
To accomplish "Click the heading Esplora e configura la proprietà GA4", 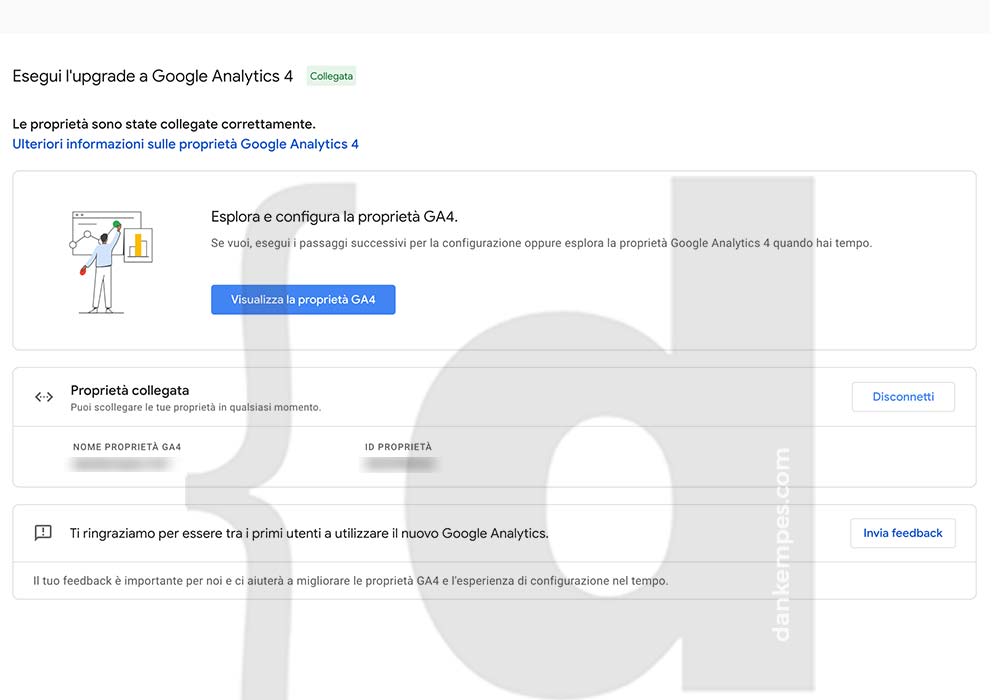I will [x=334, y=217].
